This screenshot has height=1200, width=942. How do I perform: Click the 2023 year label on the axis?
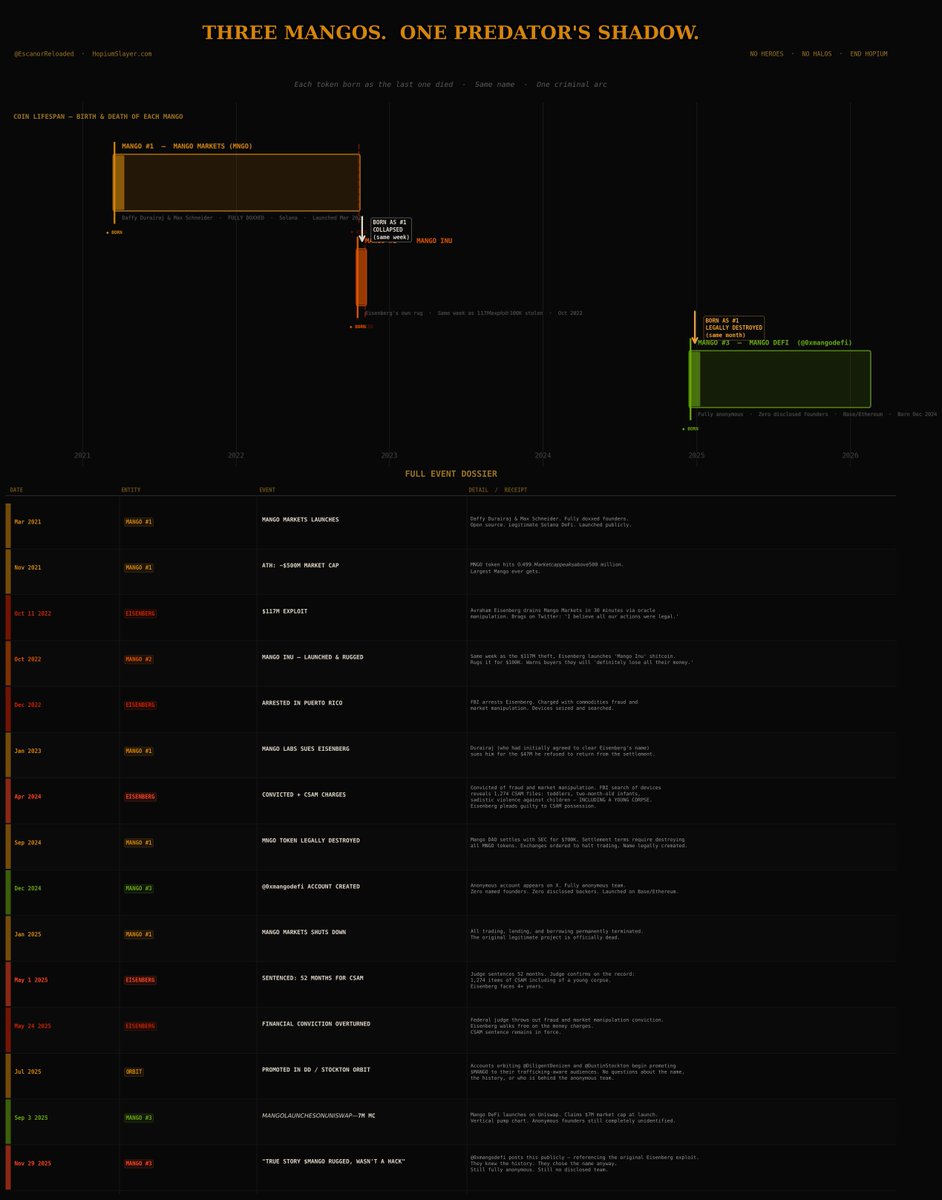pos(389,455)
